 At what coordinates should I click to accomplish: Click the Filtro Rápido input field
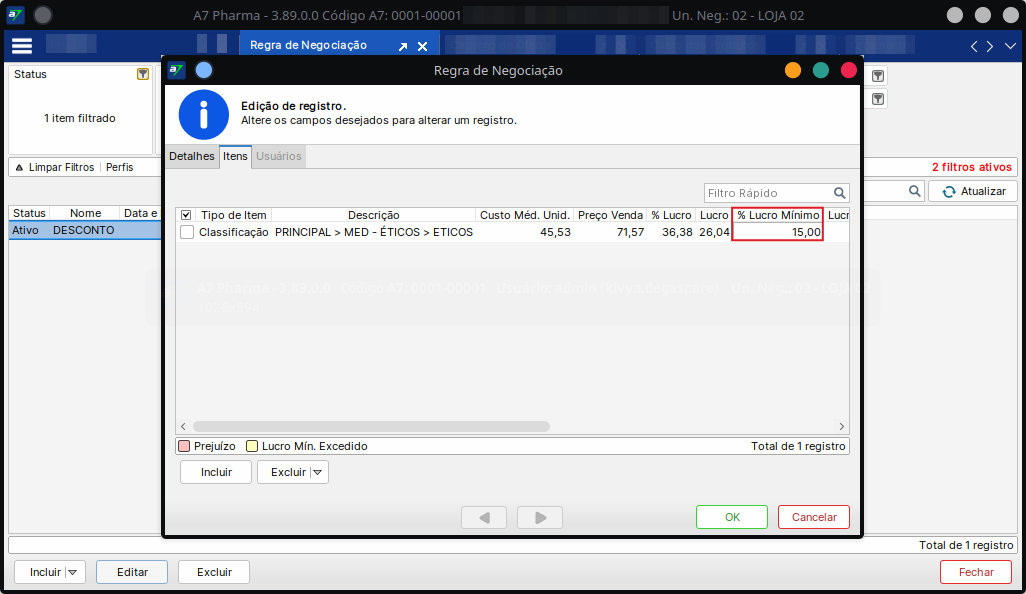766,193
